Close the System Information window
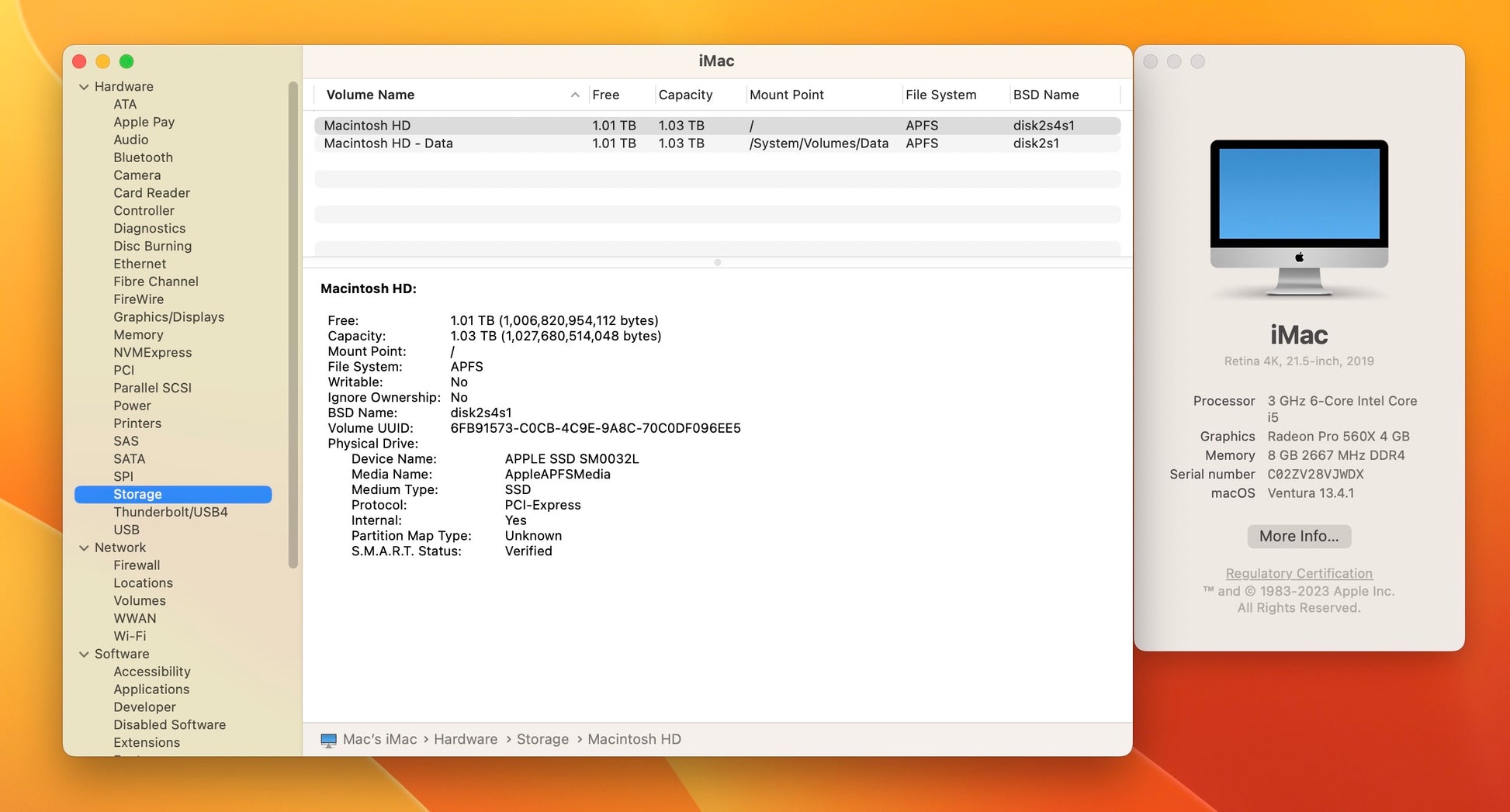The height and width of the screenshot is (812, 1510). coord(79,61)
